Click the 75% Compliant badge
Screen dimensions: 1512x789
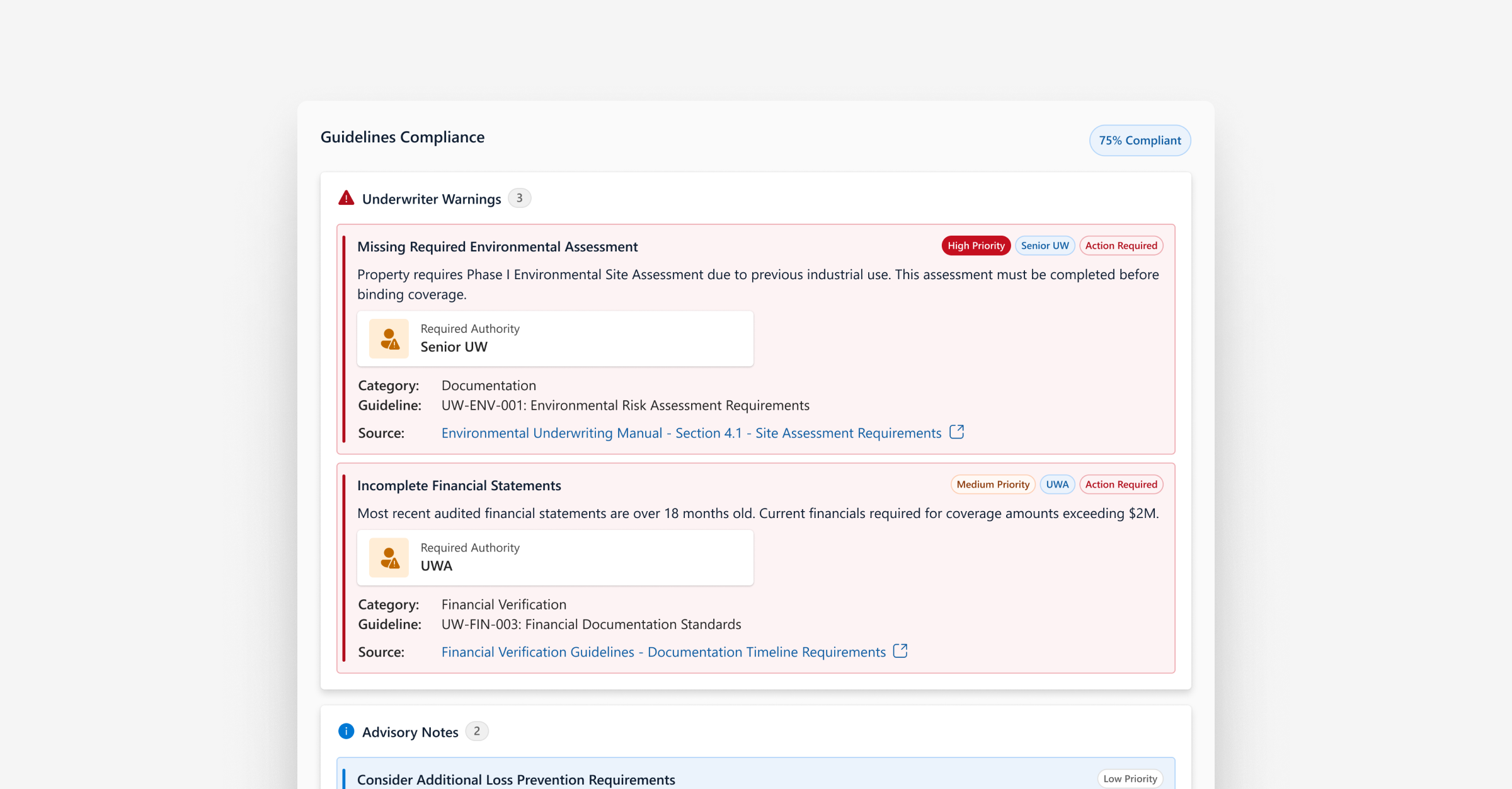tap(1140, 141)
